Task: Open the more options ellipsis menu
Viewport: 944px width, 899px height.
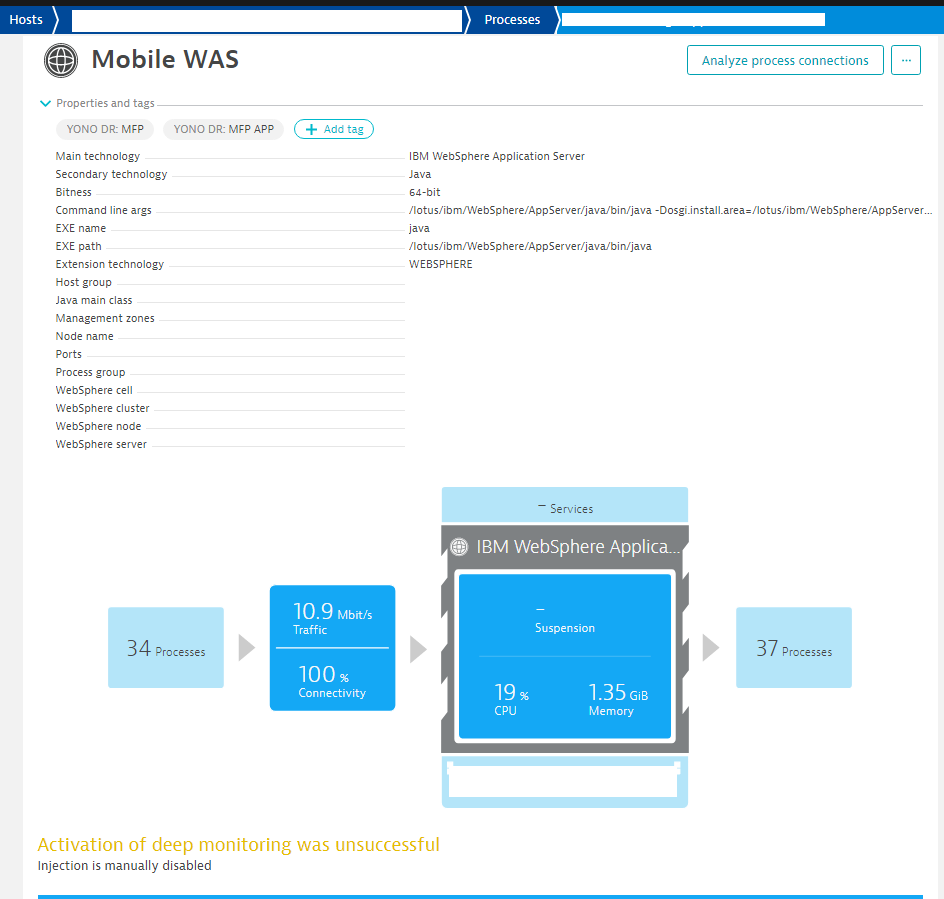Action: tap(906, 60)
